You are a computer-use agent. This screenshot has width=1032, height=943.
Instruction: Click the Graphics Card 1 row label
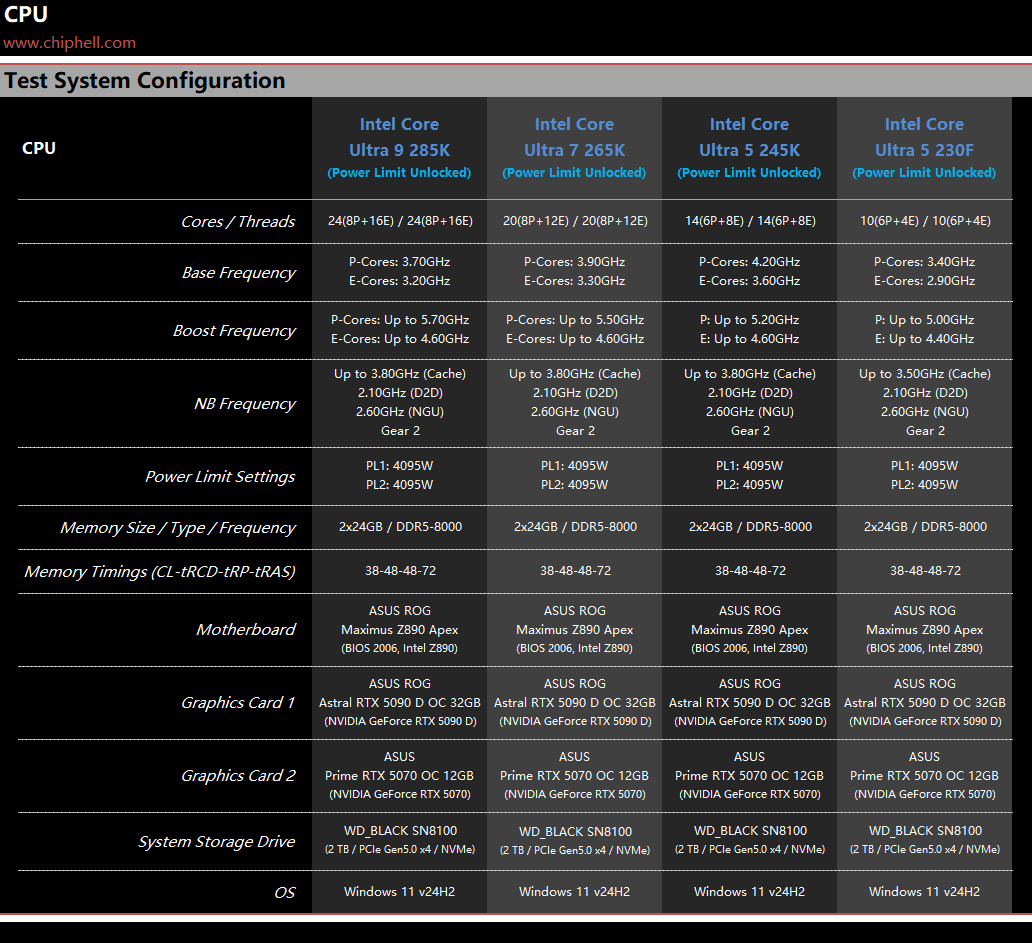238,703
